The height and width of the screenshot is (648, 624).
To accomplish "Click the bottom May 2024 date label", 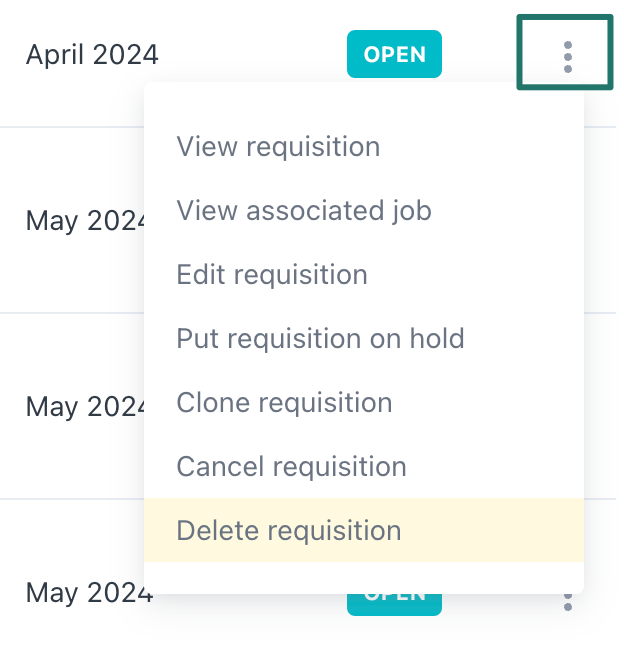I will coord(88,593).
